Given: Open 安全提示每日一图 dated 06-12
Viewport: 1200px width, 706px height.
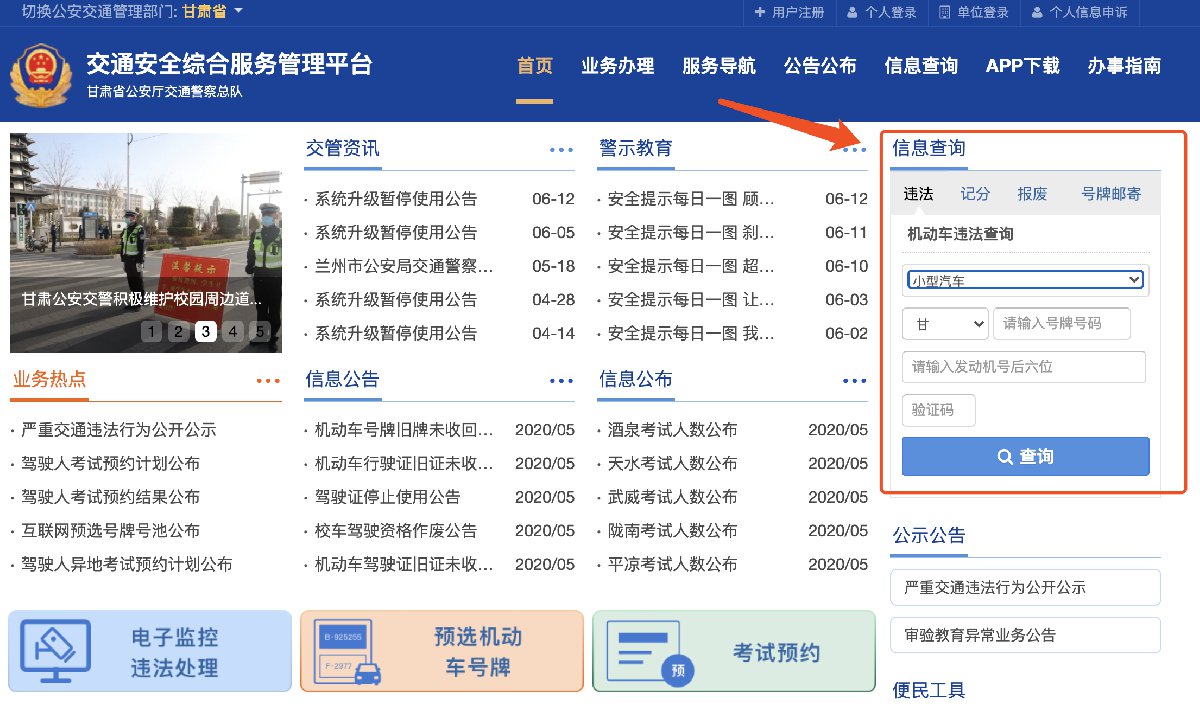Looking at the screenshot, I should tap(691, 199).
